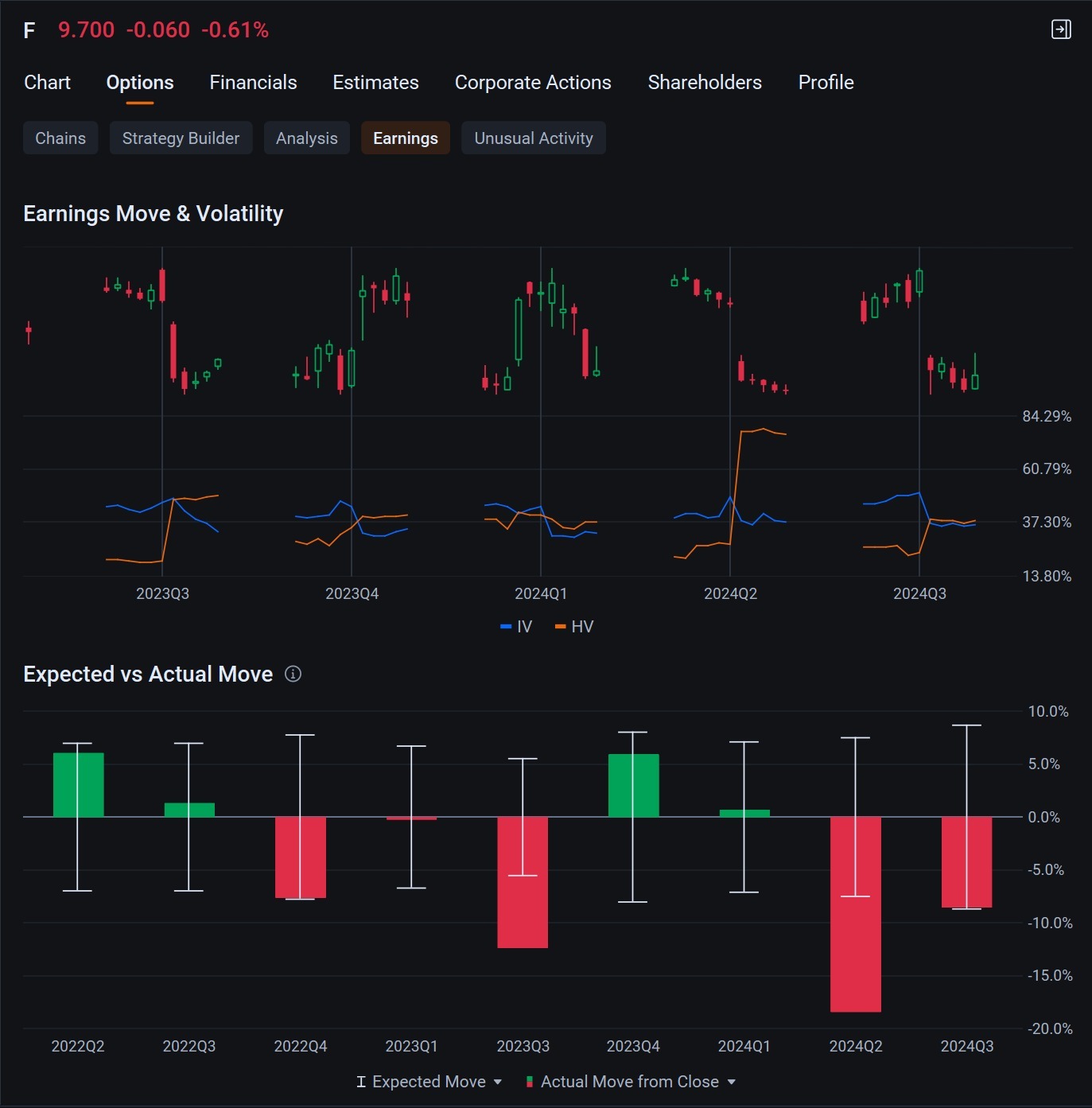The image size is (1092, 1108).
Task: Switch to the Analysis view
Action: 307,138
